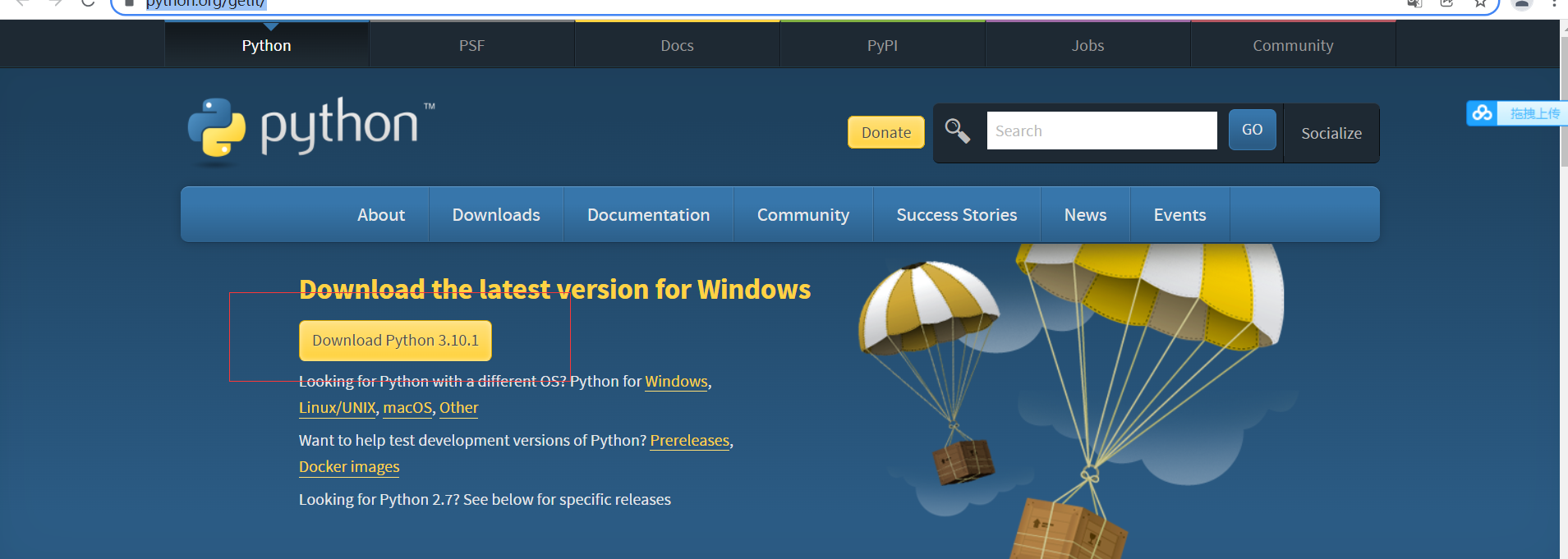The height and width of the screenshot is (559, 1568).
Task: Click the drag-upload floating widget label
Action: 1534,113
